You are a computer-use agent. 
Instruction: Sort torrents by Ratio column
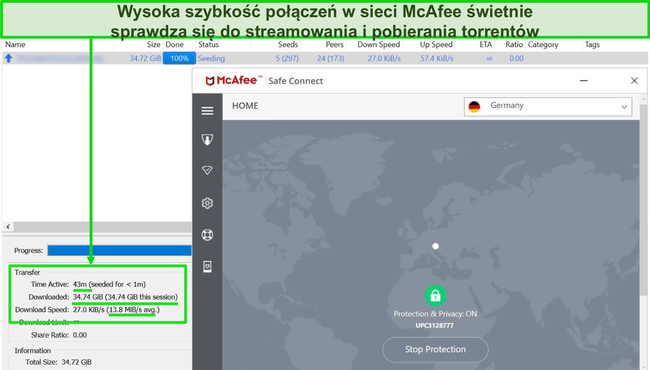pyautogui.click(x=514, y=45)
